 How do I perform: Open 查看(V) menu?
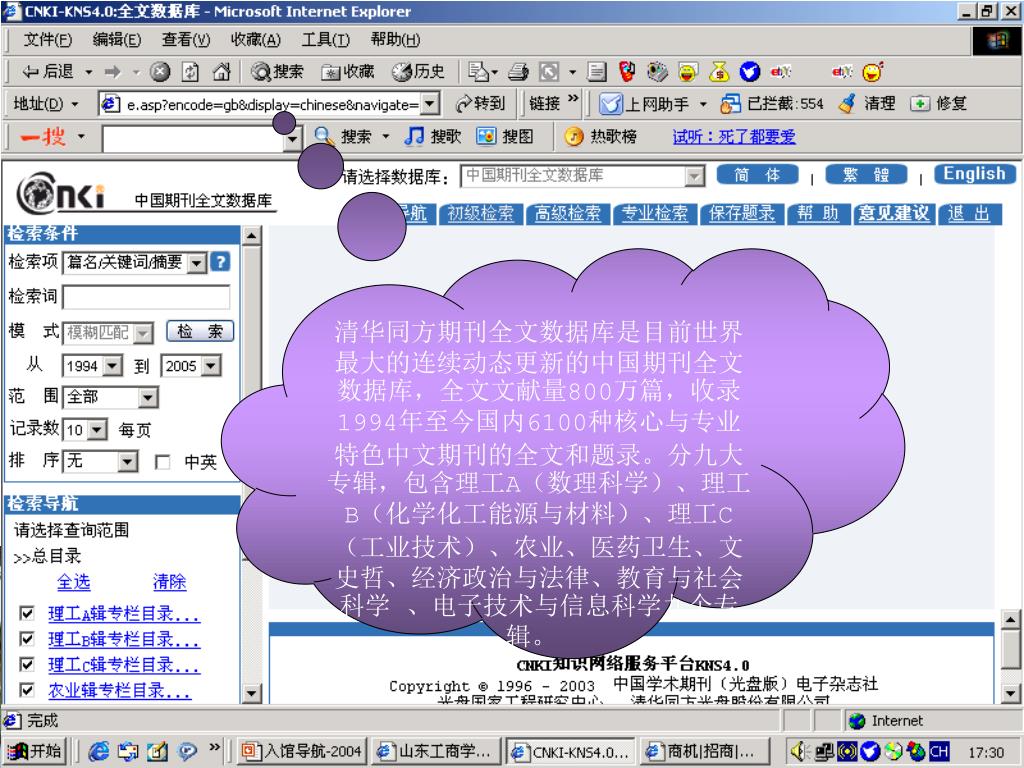186,40
